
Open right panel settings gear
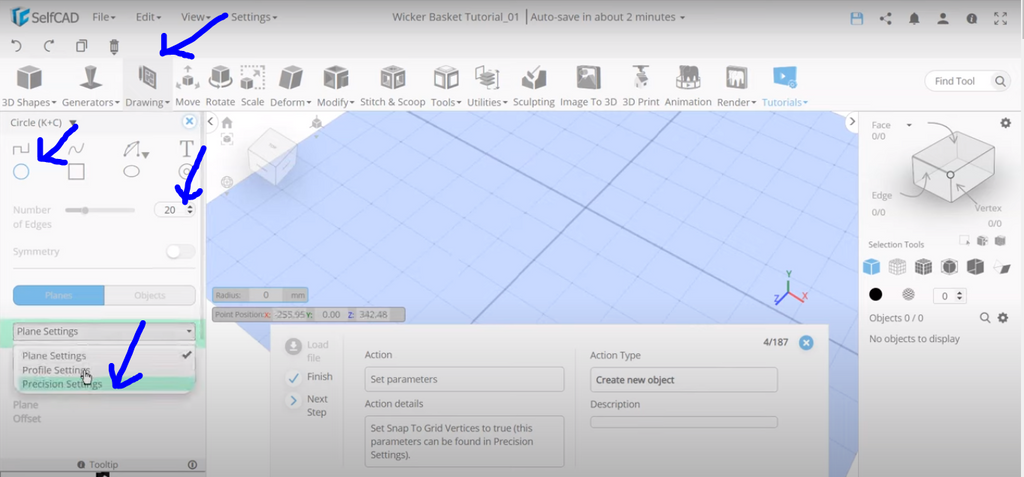coord(1006,123)
